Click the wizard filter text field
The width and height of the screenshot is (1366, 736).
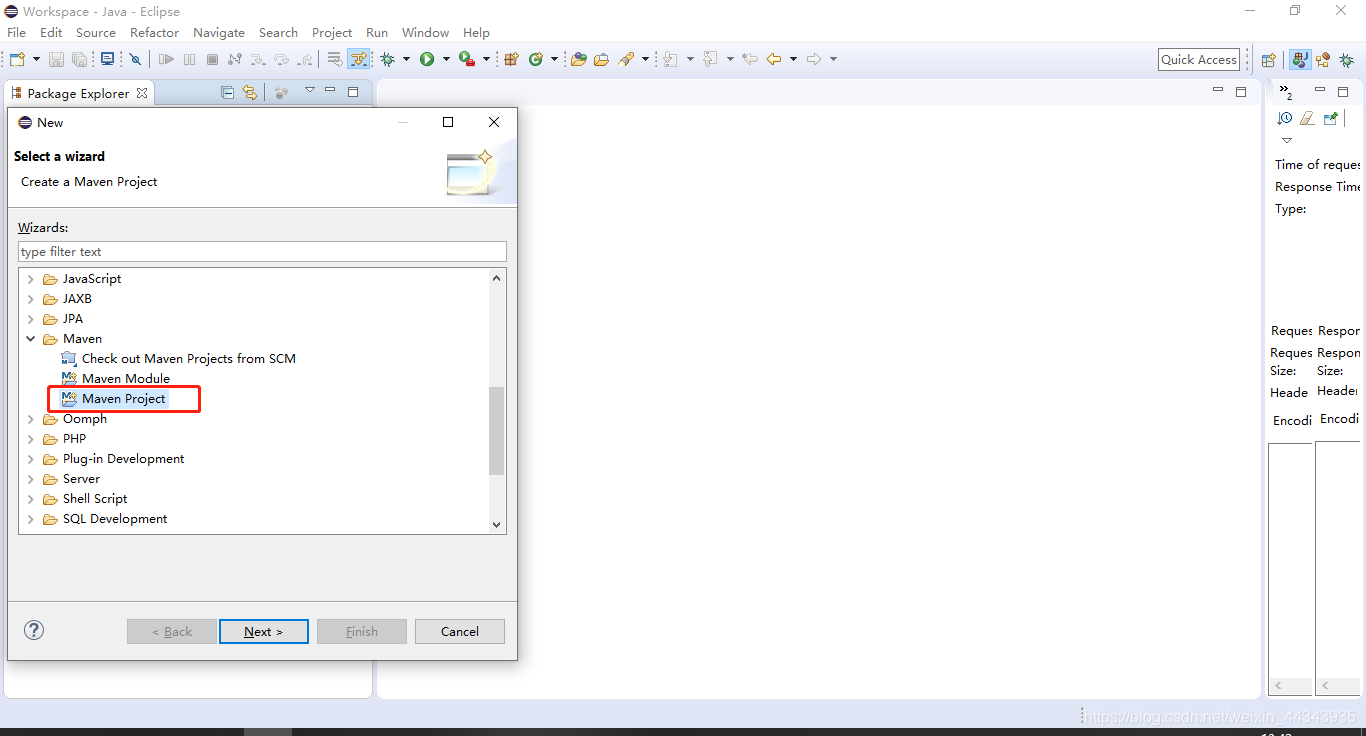tap(262, 252)
